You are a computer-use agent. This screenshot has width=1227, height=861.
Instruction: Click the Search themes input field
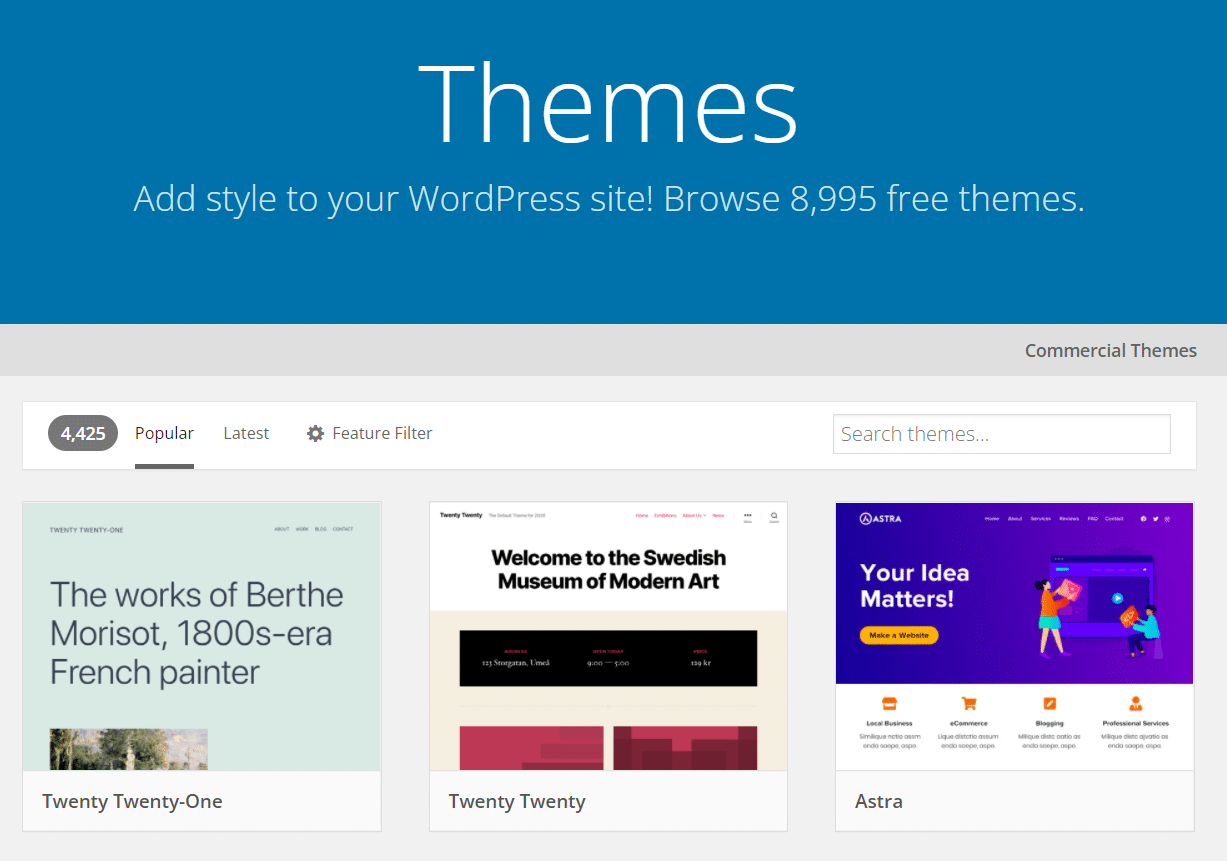tap(1001, 433)
